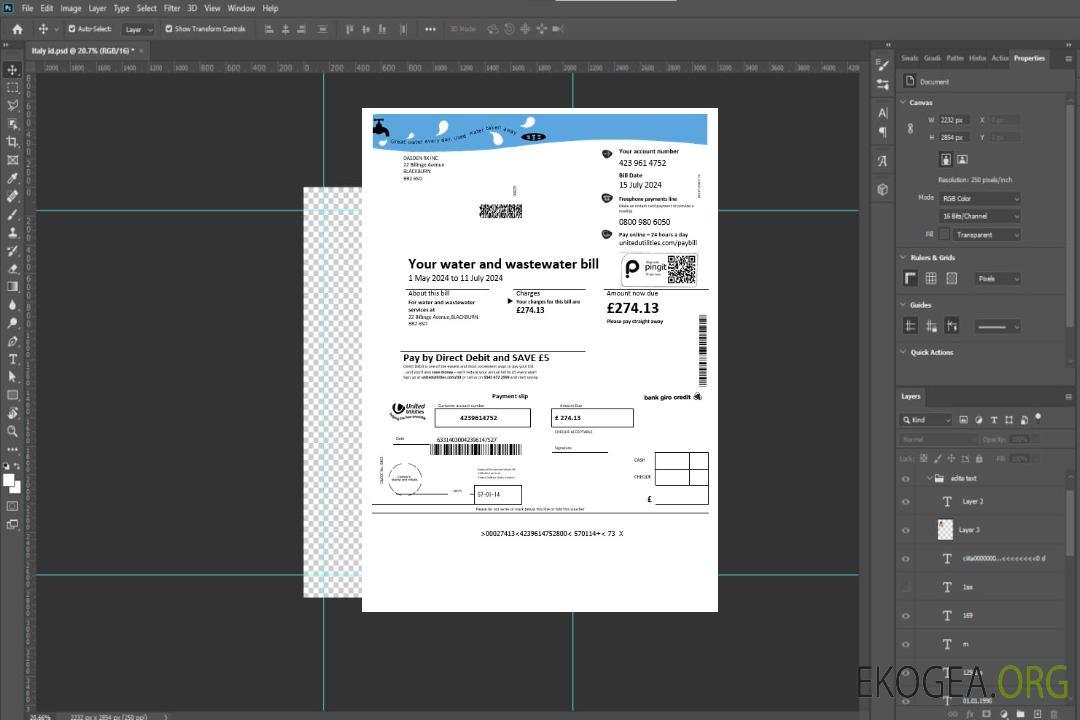This screenshot has width=1080, height=720.
Task: Set canvas to landscape orientation
Action: 962,159
